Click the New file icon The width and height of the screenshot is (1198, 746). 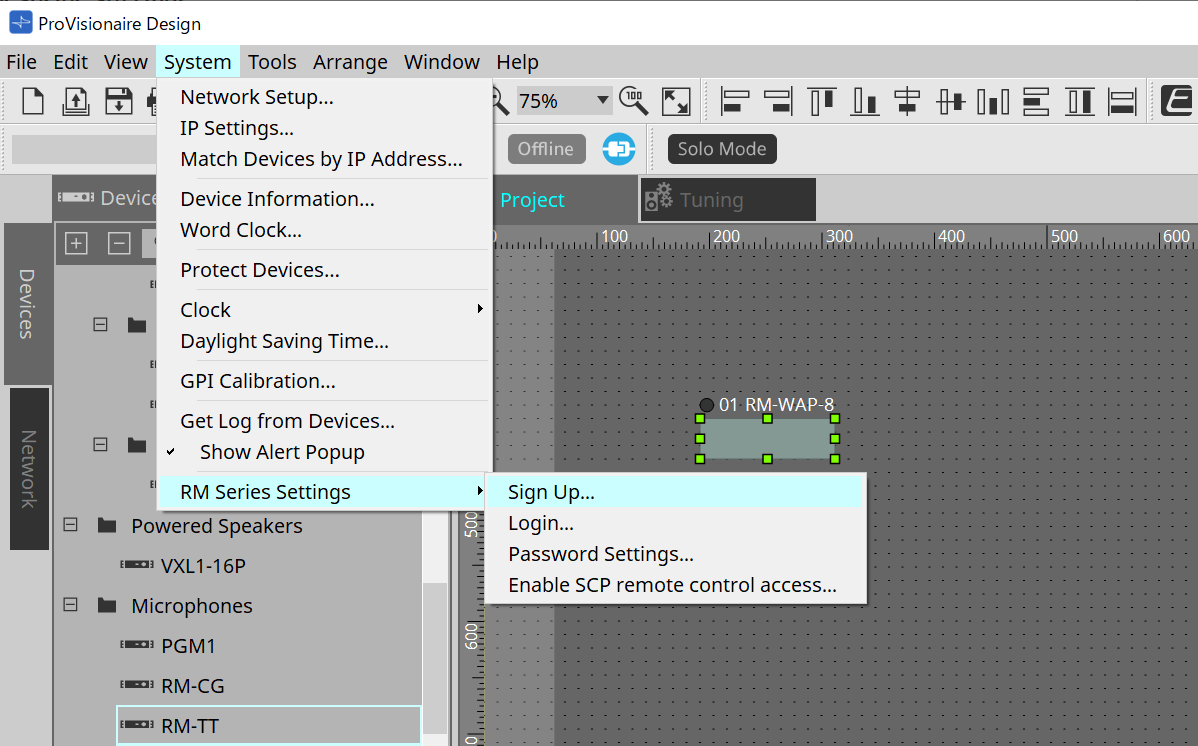(x=33, y=101)
